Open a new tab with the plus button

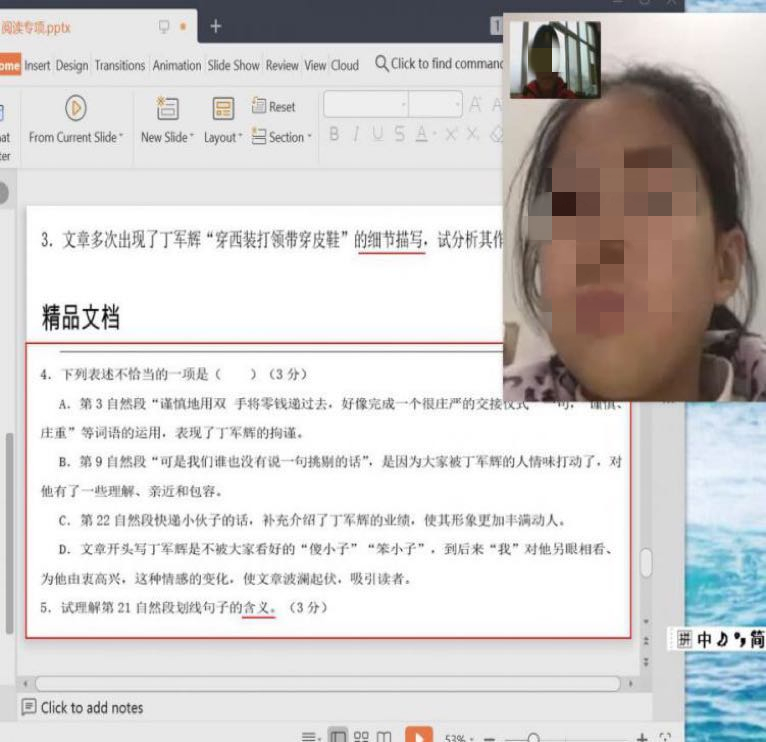click(216, 26)
